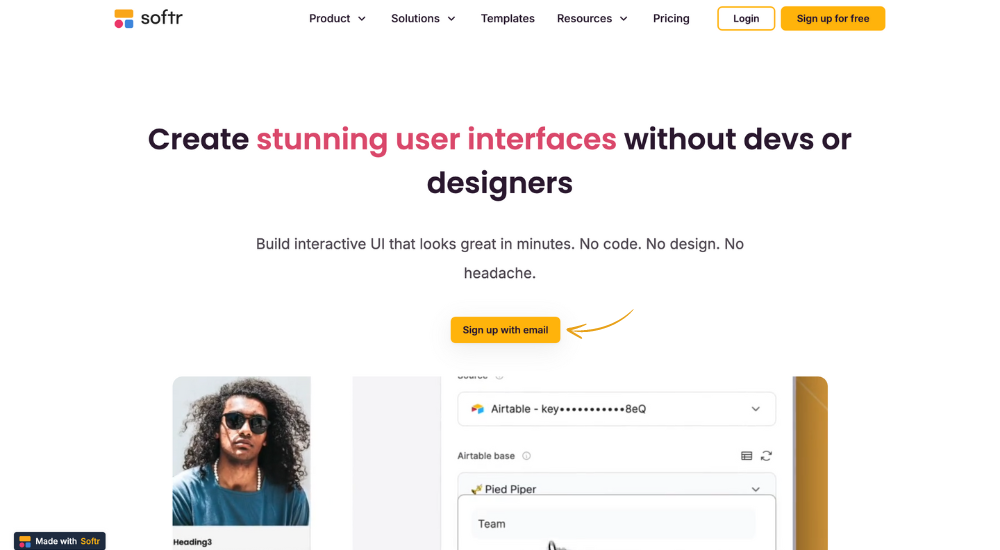Viewport: 1000px width, 550px height.
Task: Go to the Templates page
Action: [x=508, y=19]
